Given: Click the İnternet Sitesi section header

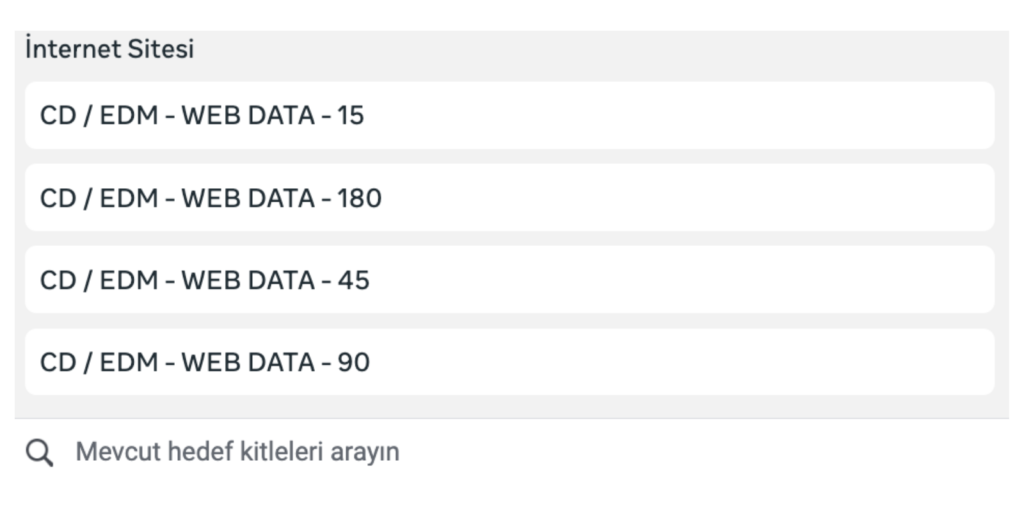Looking at the screenshot, I should click(x=110, y=49).
